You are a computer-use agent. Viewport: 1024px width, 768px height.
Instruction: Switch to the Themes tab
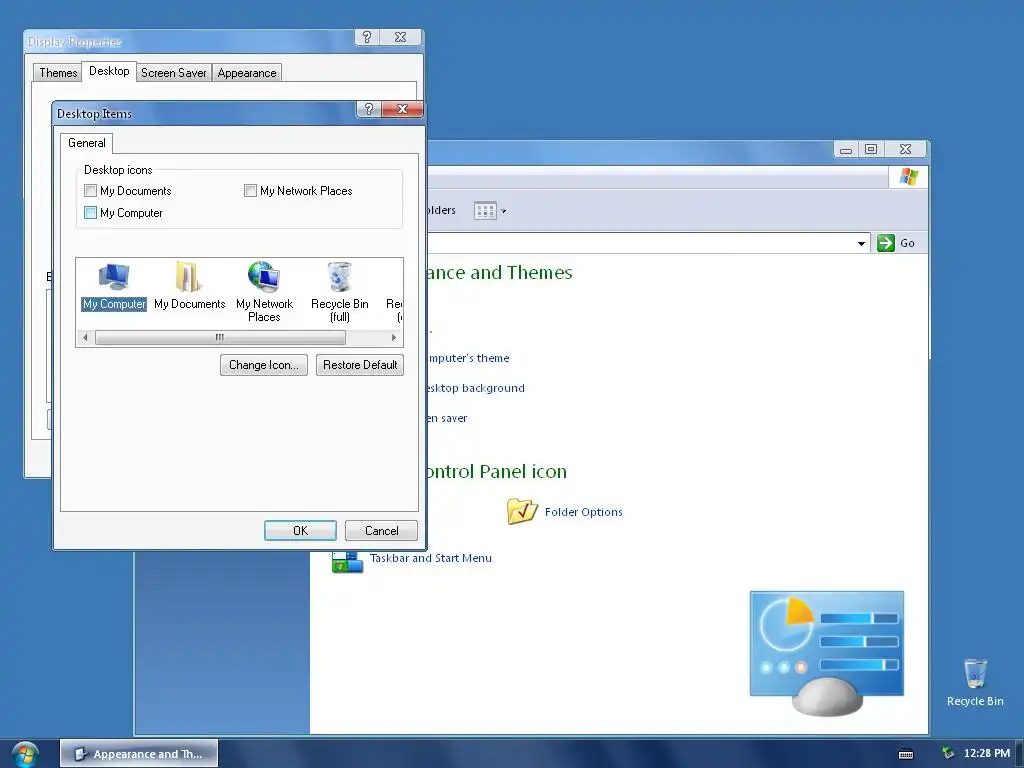click(x=58, y=72)
